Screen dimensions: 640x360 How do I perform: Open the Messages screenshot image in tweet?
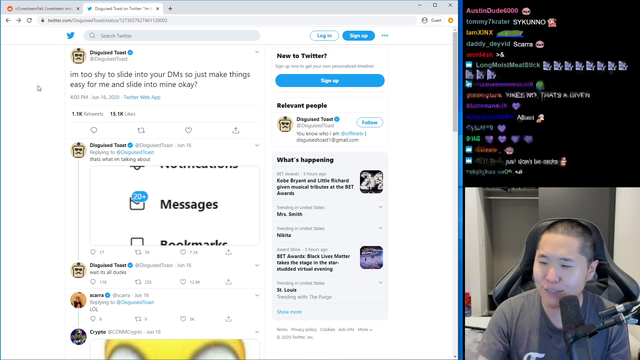coord(175,205)
